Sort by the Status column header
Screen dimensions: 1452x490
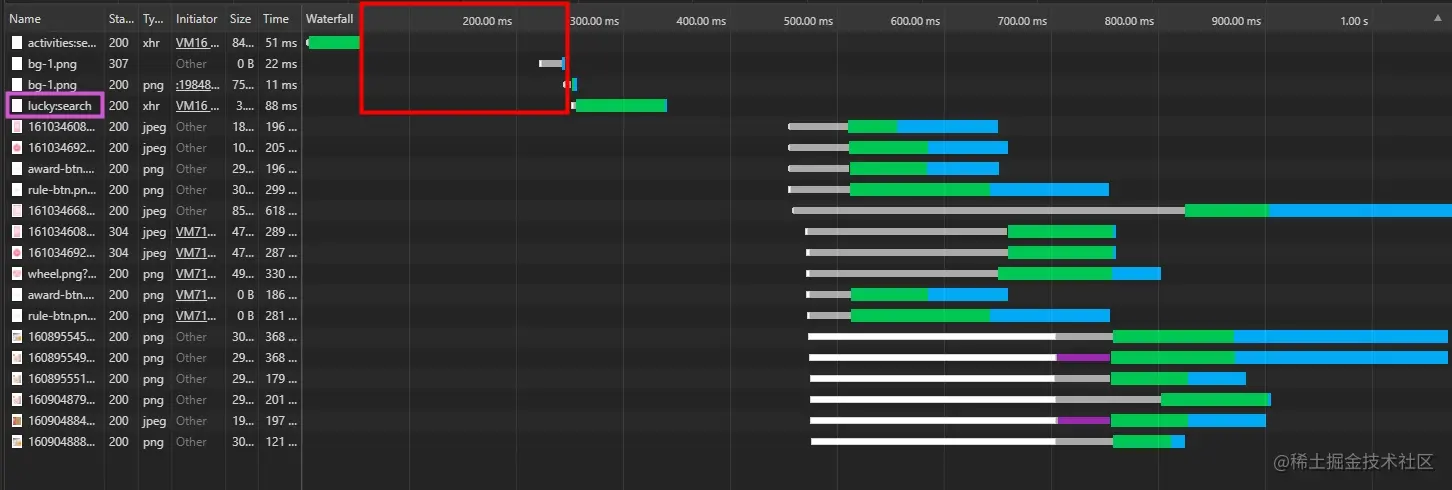(120, 19)
